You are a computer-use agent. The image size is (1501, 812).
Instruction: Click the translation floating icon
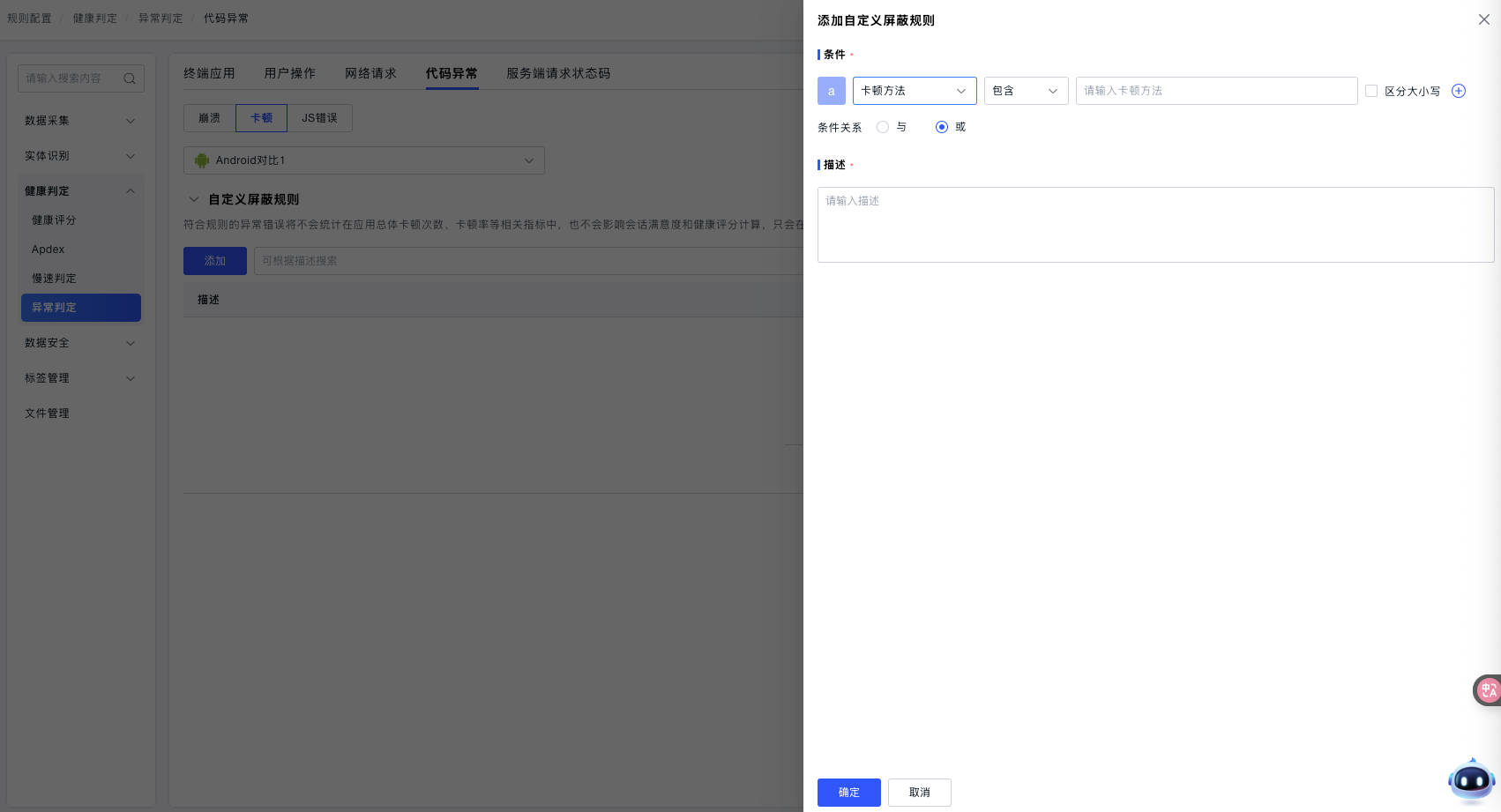(x=1488, y=689)
